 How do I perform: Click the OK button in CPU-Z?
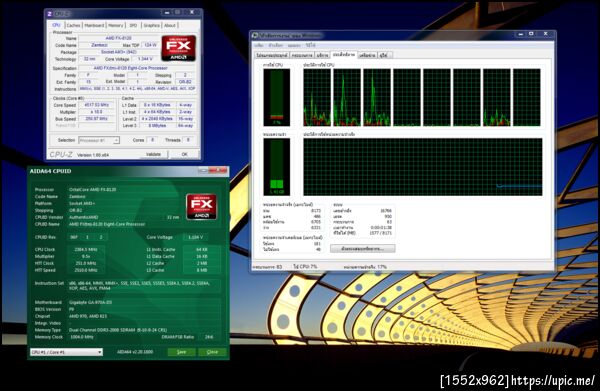pyautogui.click(x=184, y=154)
